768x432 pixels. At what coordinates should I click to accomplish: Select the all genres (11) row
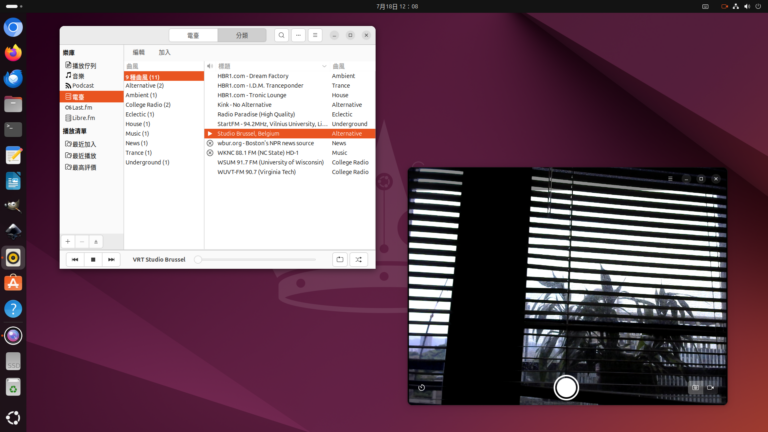coord(164,76)
